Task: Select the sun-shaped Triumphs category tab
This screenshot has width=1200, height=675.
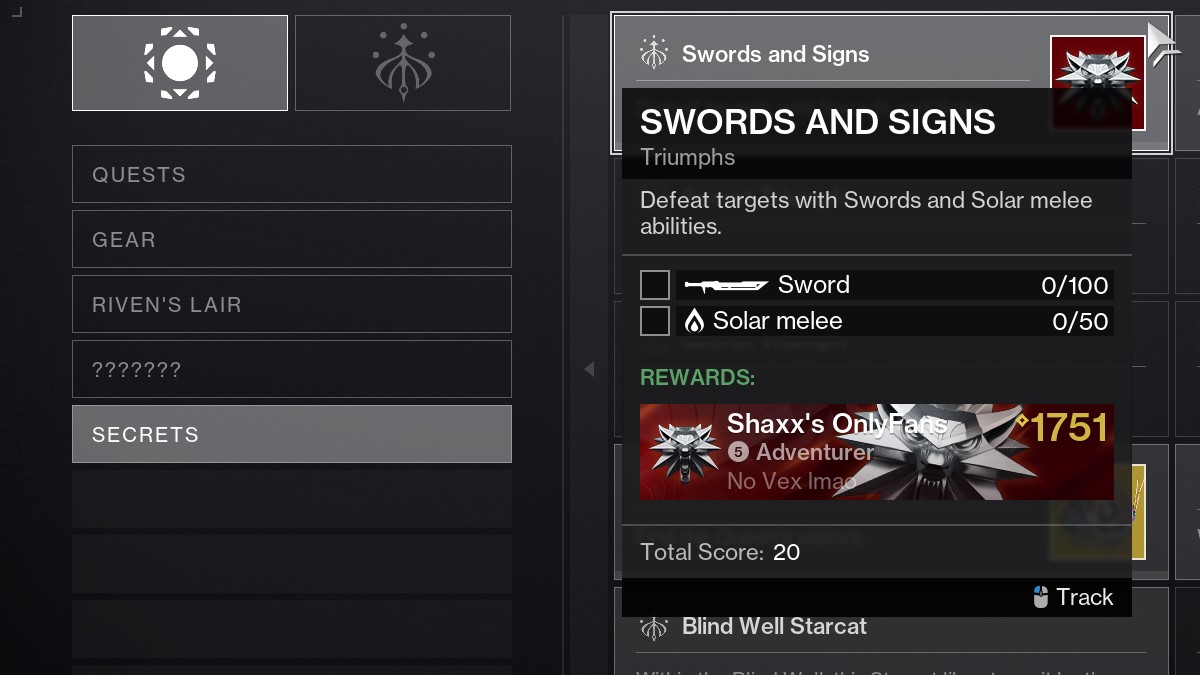Action: tap(180, 63)
